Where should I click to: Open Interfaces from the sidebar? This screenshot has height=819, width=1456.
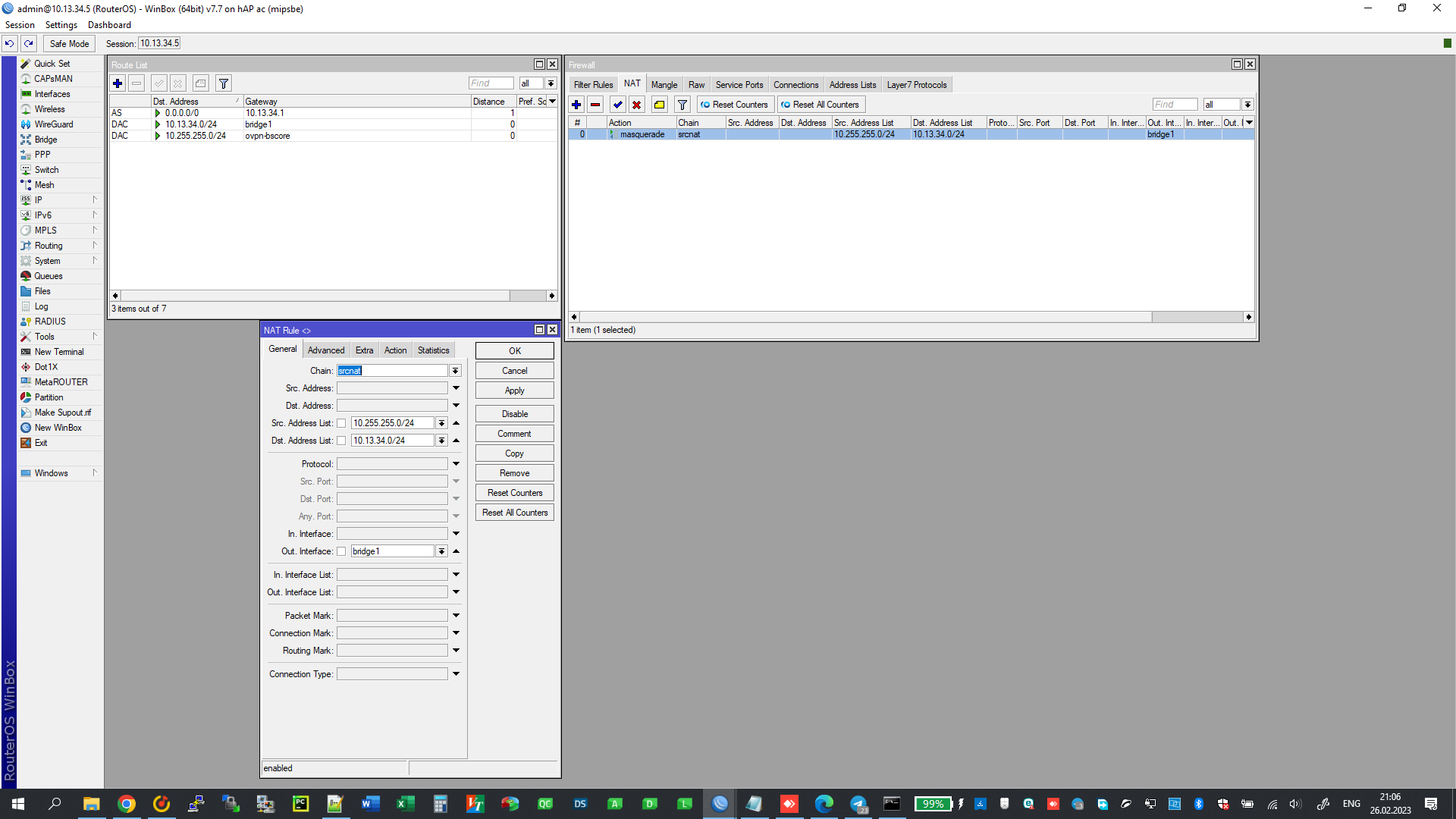click(x=52, y=94)
